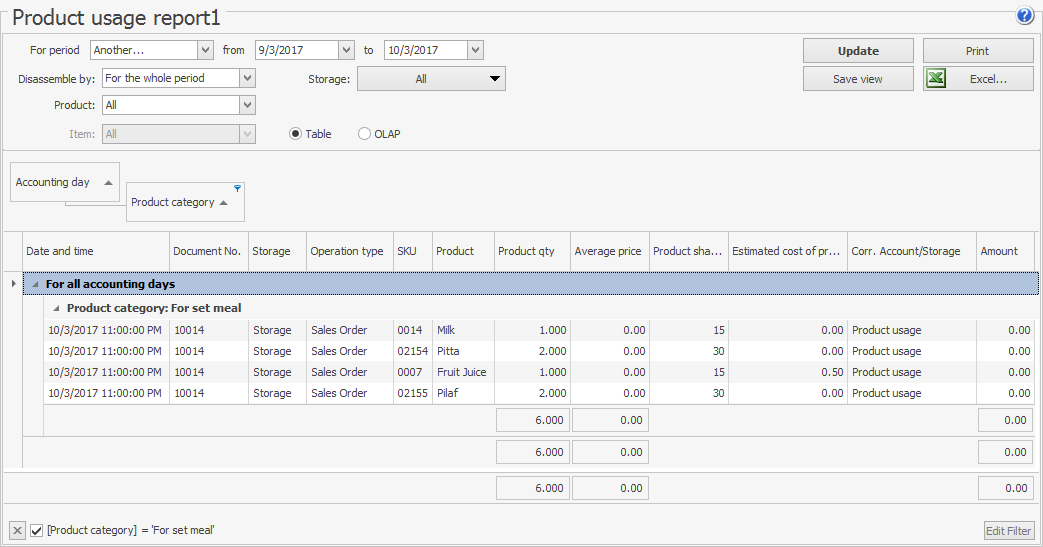Open the Storage dropdown
This screenshot has height=547, width=1043.
pos(494,79)
